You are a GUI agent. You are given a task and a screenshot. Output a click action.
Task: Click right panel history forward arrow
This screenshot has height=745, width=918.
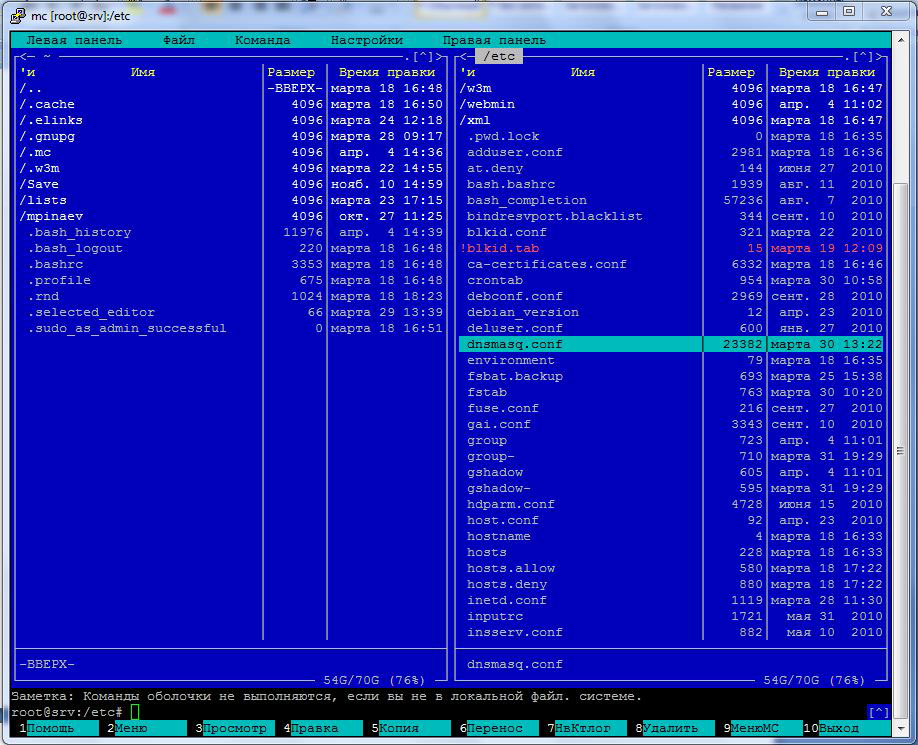click(876, 57)
